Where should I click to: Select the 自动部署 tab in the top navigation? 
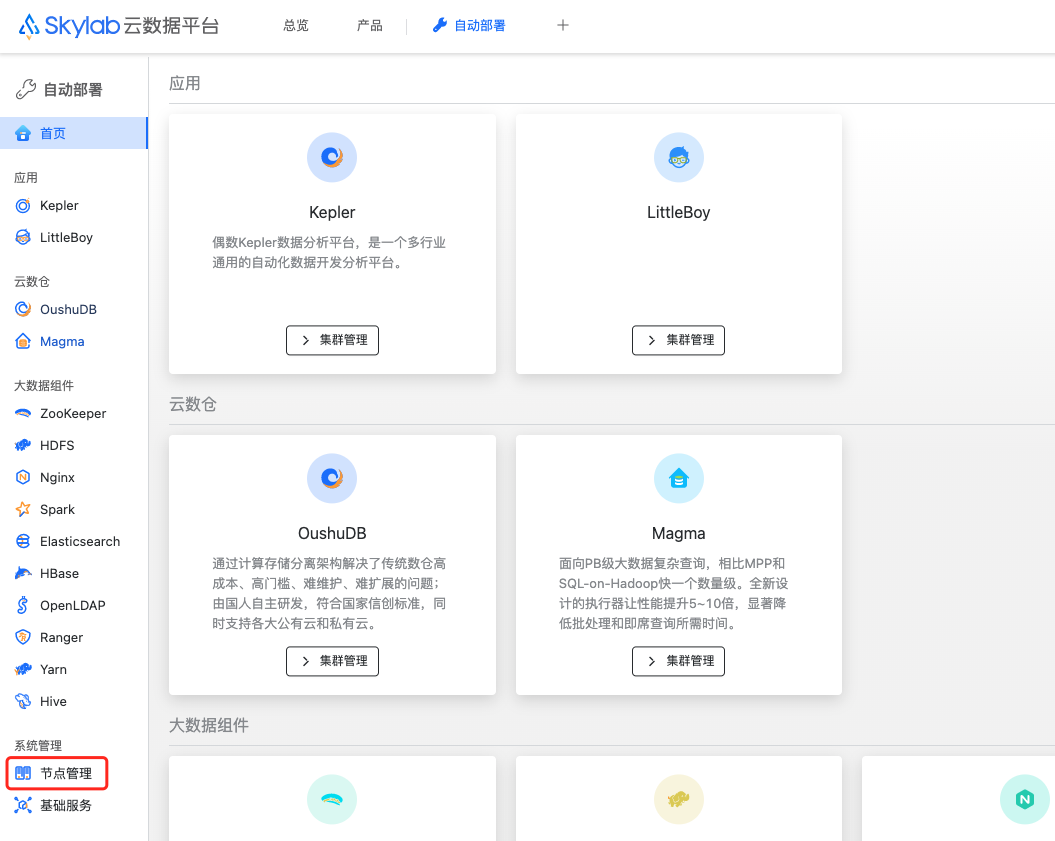click(469, 26)
